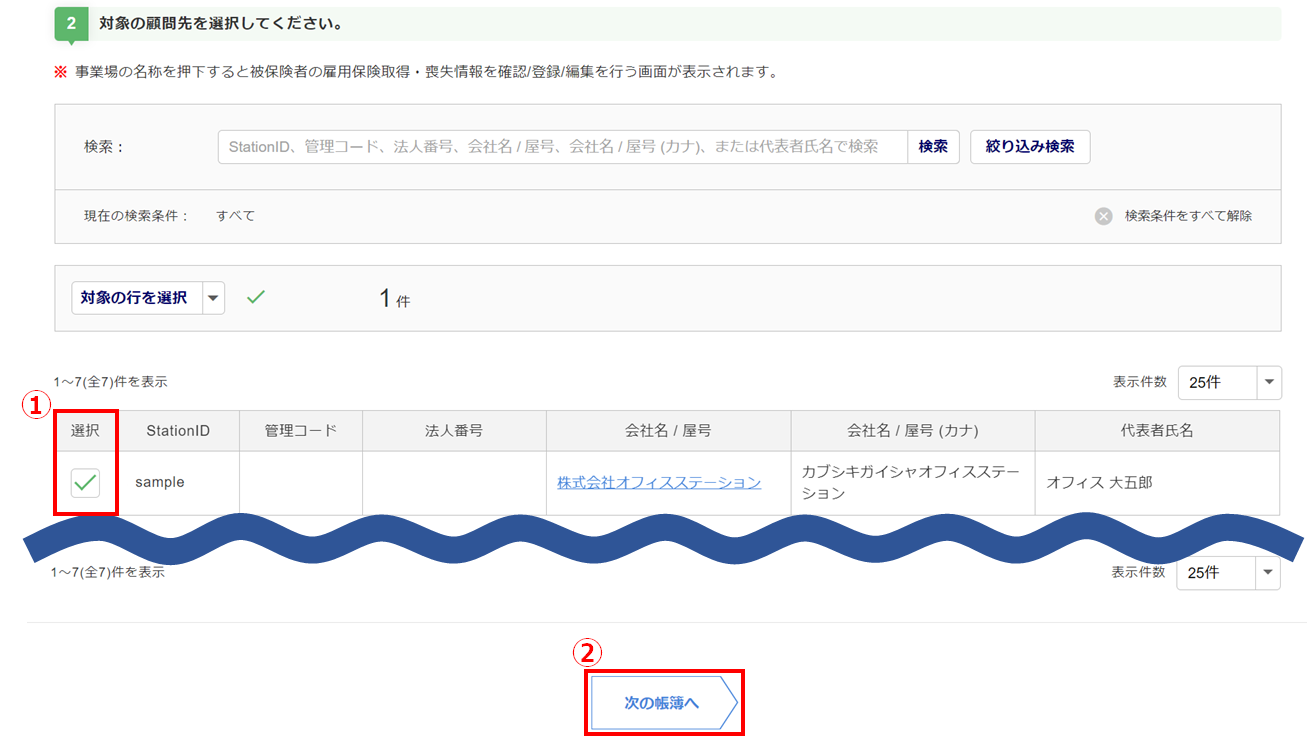Screen dimensions: 1307x745
Task: Click the StationID column header
Action: (x=178, y=431)
